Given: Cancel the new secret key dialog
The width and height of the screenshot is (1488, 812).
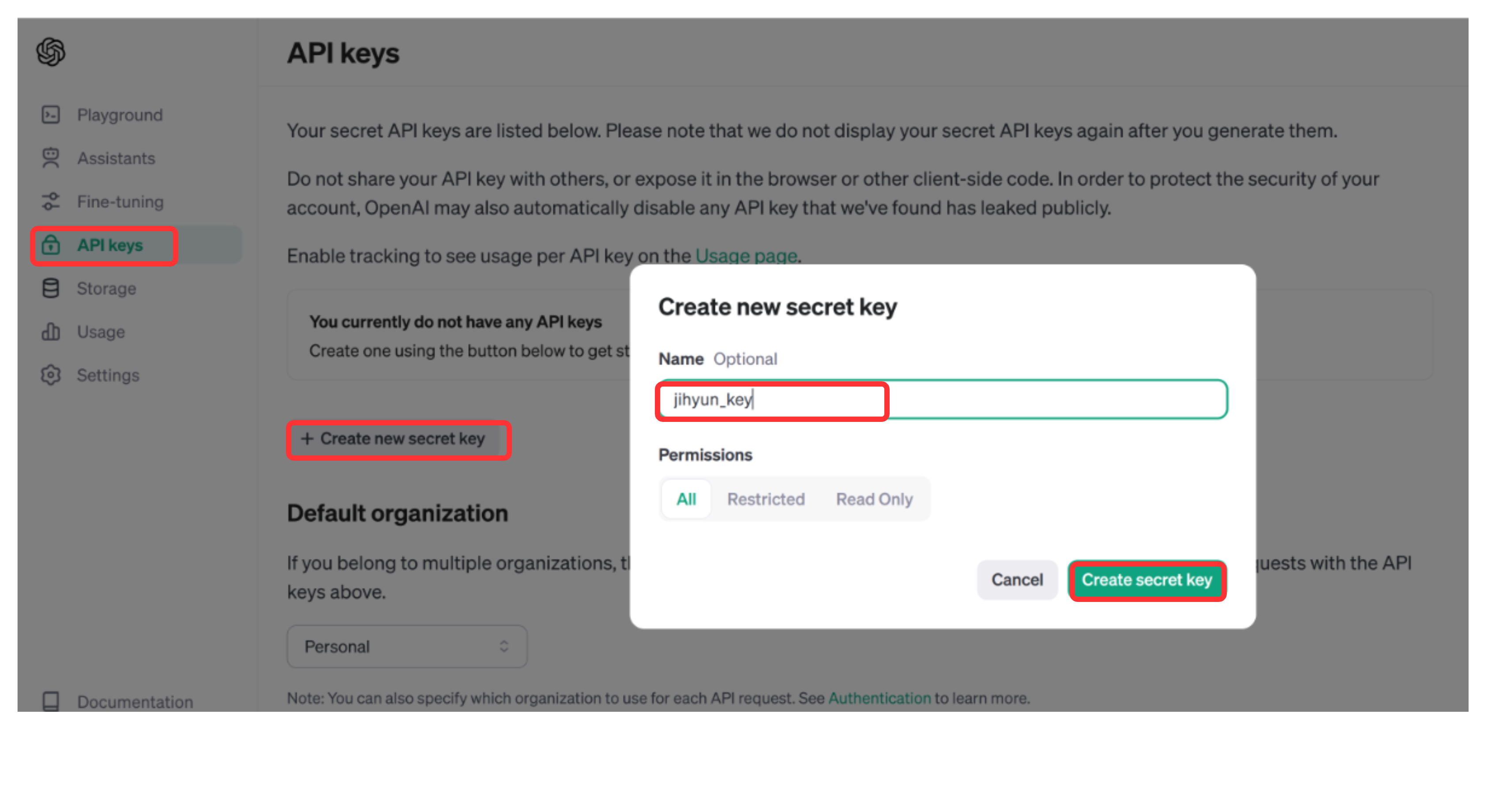Looking at the screenshot, I should click(x=1017, y=580).
